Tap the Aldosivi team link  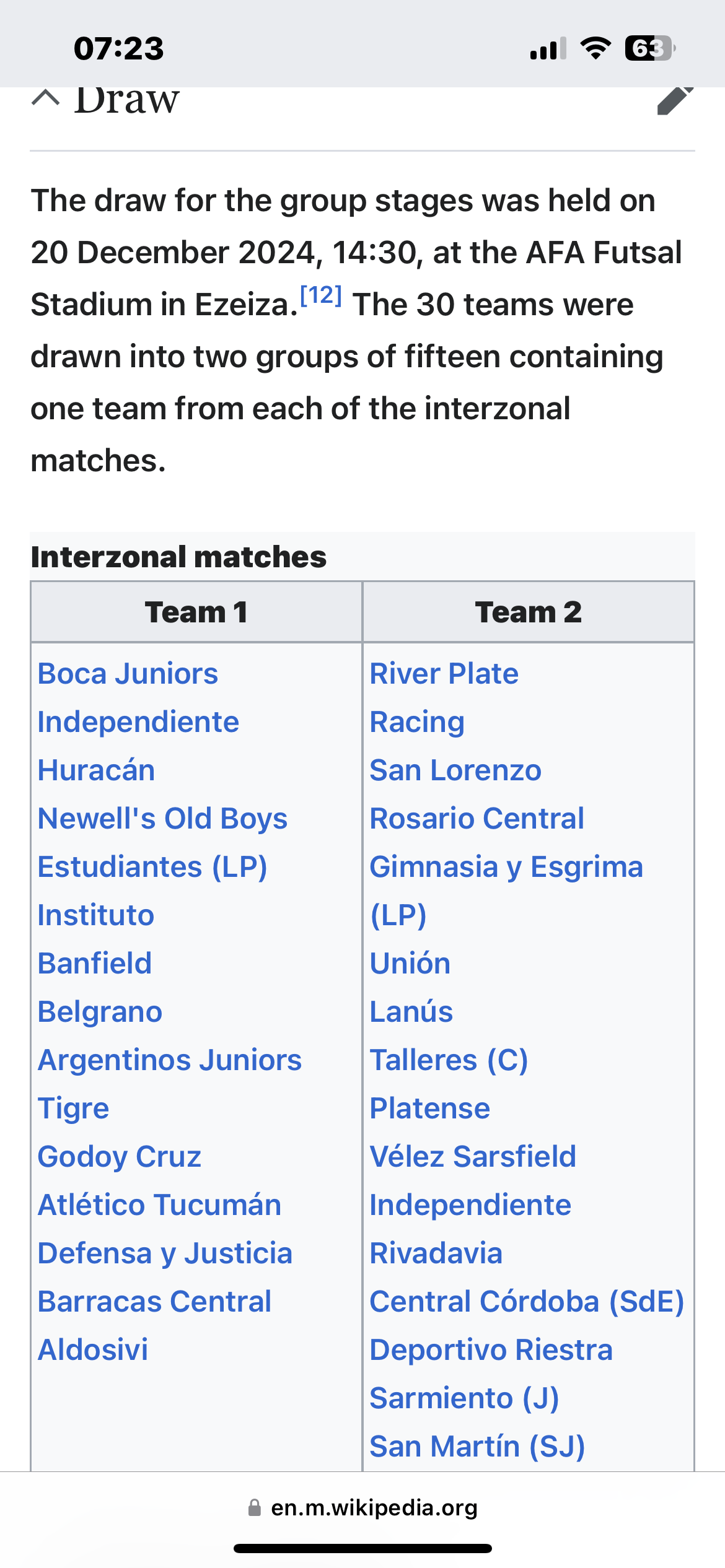(x=93, y=1350)
